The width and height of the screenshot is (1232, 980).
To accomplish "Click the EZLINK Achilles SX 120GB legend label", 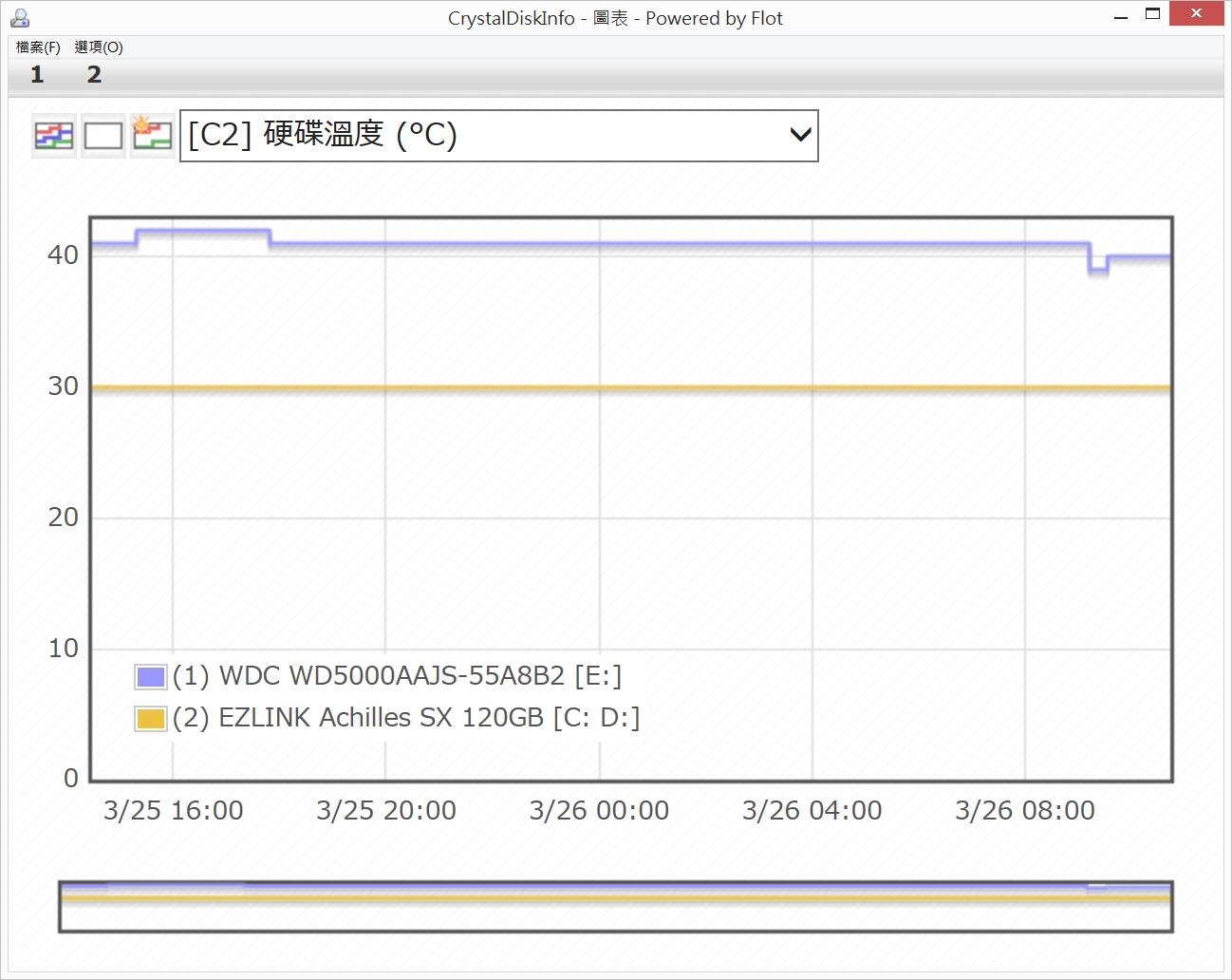I will pos(406,718).
